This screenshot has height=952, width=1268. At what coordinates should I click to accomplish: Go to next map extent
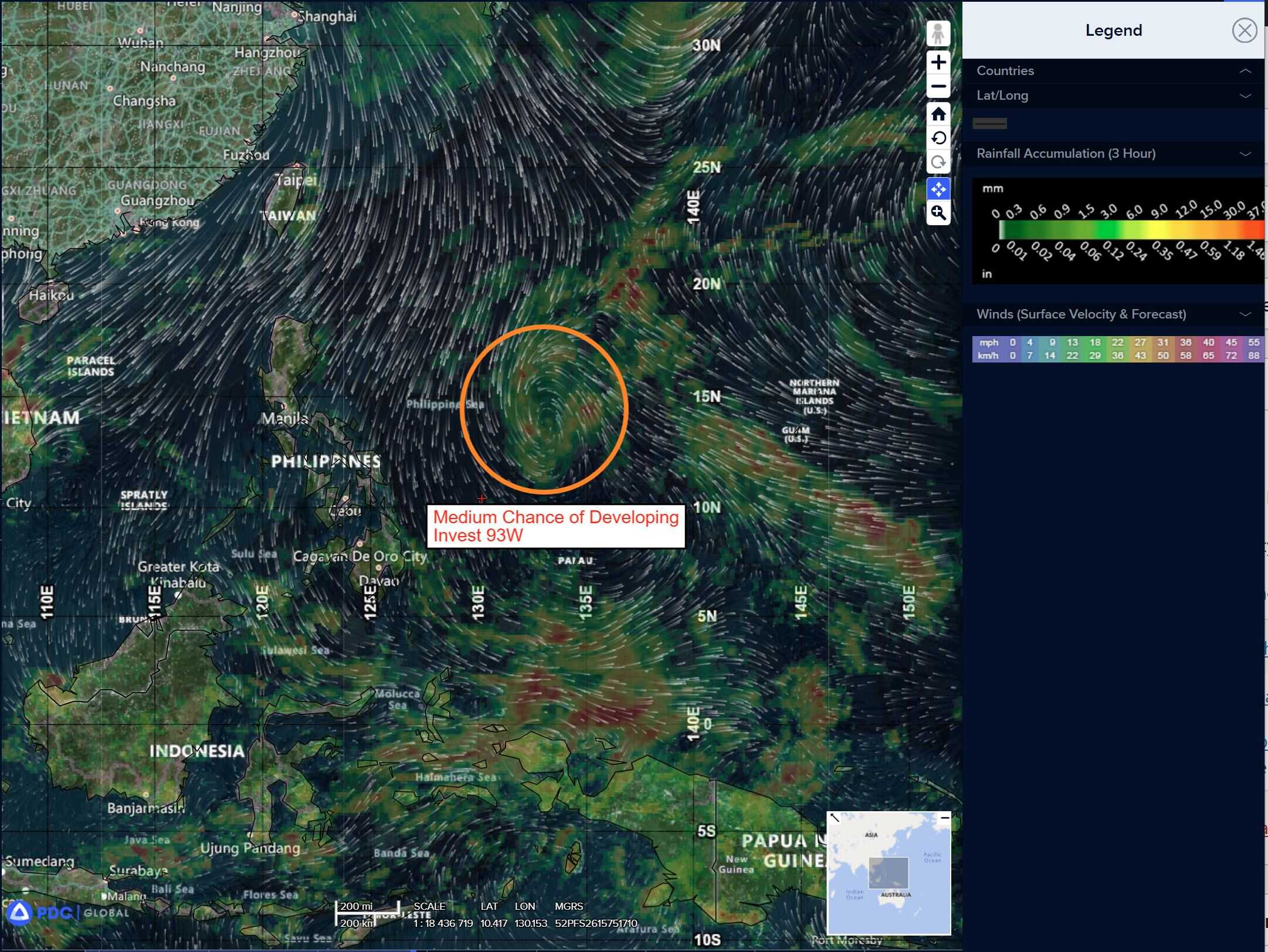click(938, 162)
